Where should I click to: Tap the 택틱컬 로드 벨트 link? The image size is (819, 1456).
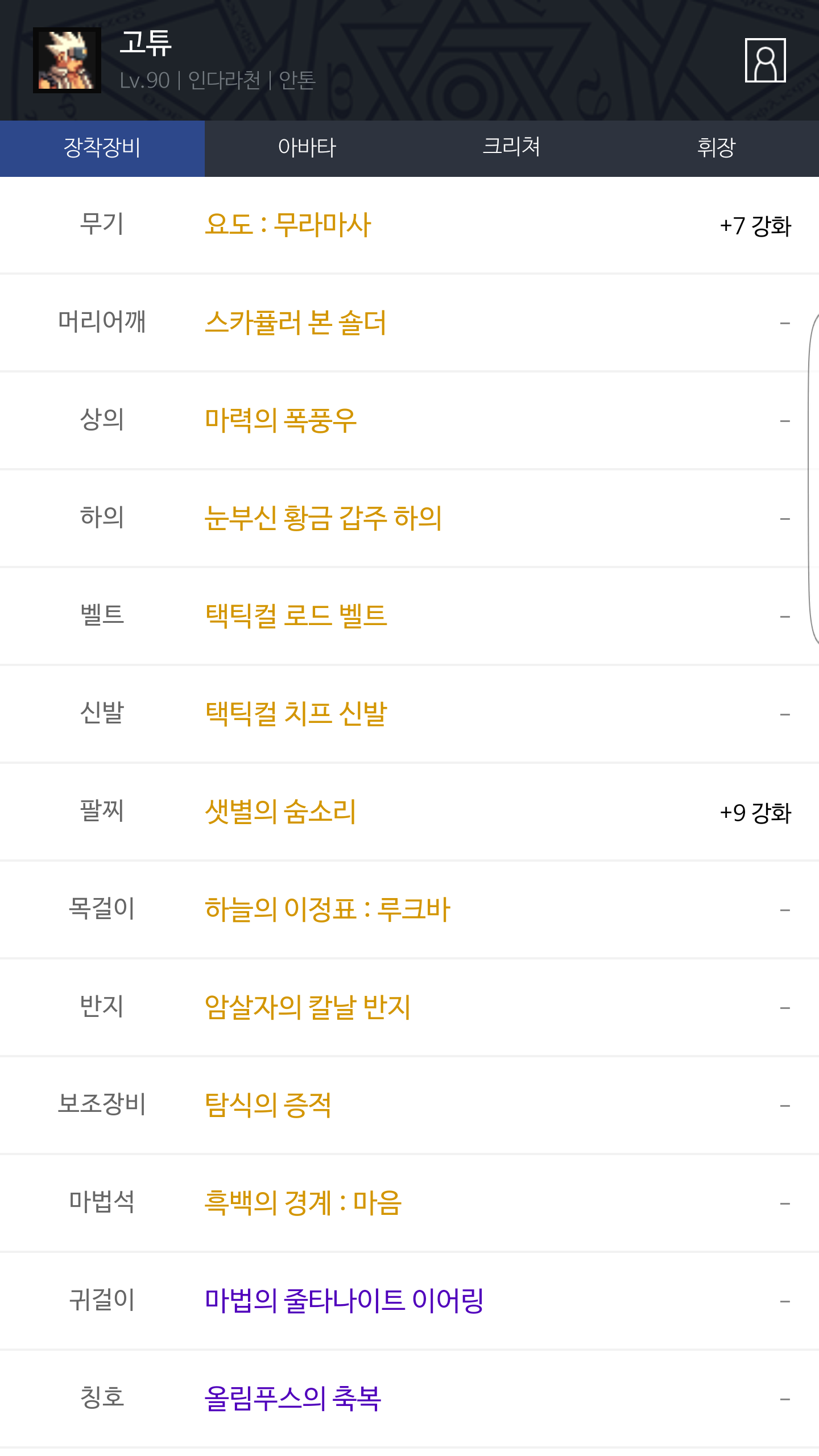click(296, 616)
